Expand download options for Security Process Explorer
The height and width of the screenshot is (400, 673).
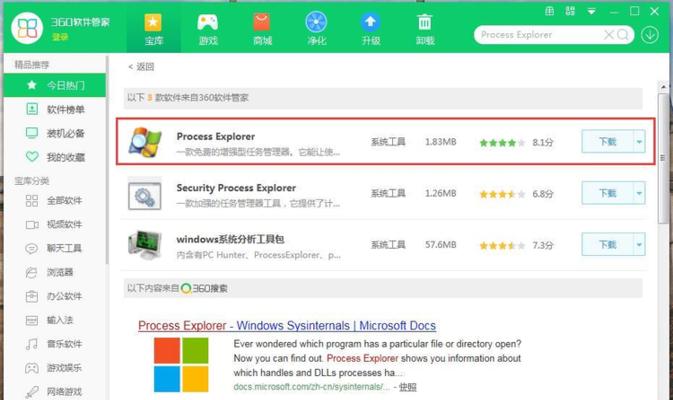pos(640,193)
